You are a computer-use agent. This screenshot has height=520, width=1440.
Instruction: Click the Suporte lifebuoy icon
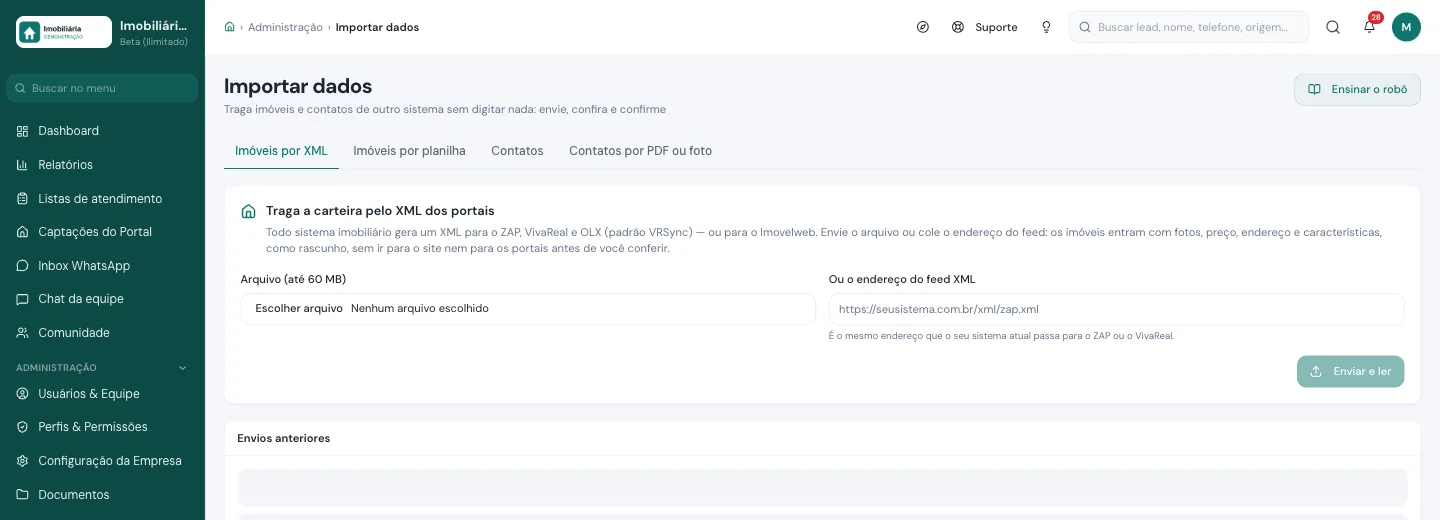(x=958, y=27)
